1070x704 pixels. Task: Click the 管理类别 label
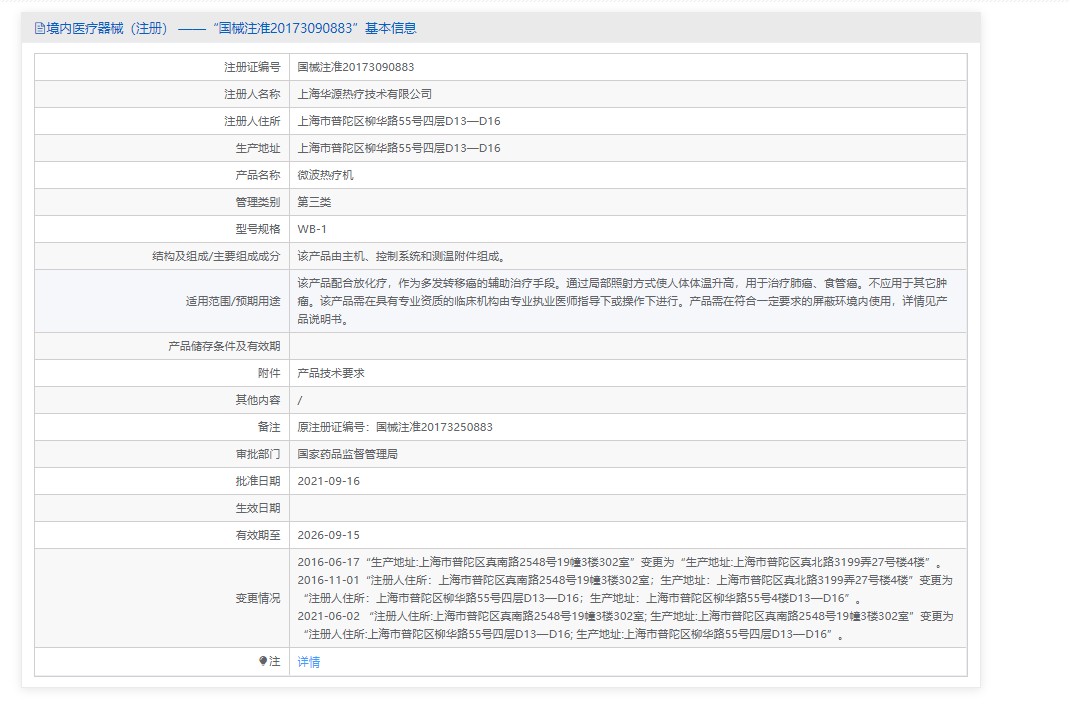257,202
